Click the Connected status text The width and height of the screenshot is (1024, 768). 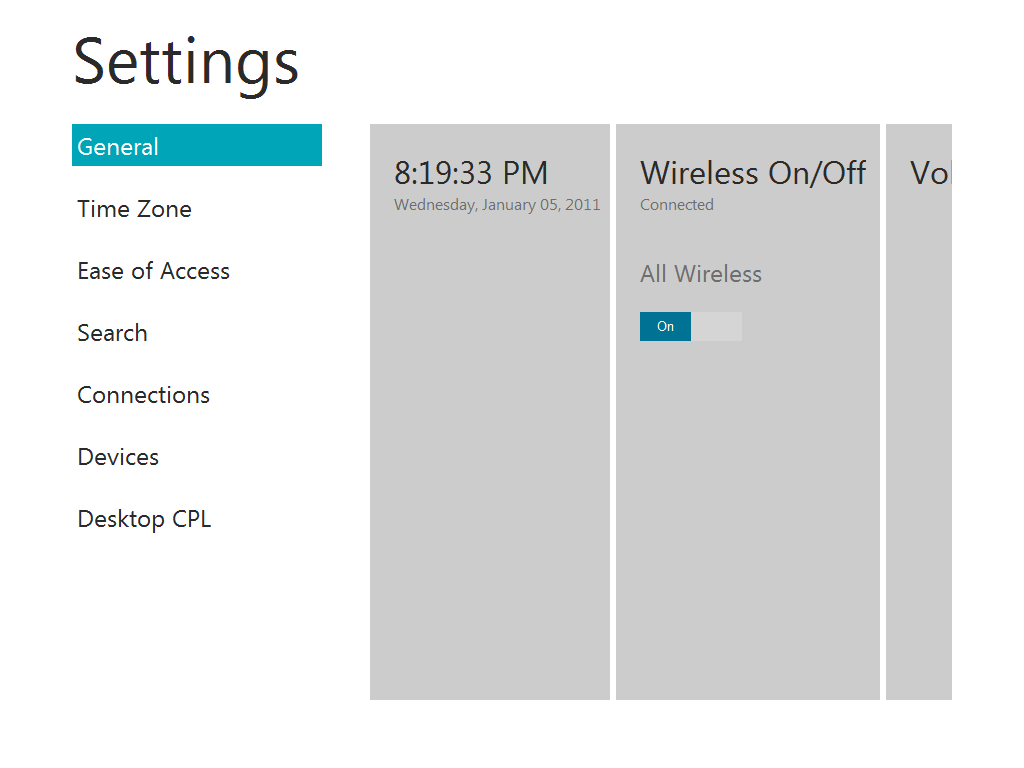pos(677,205)
